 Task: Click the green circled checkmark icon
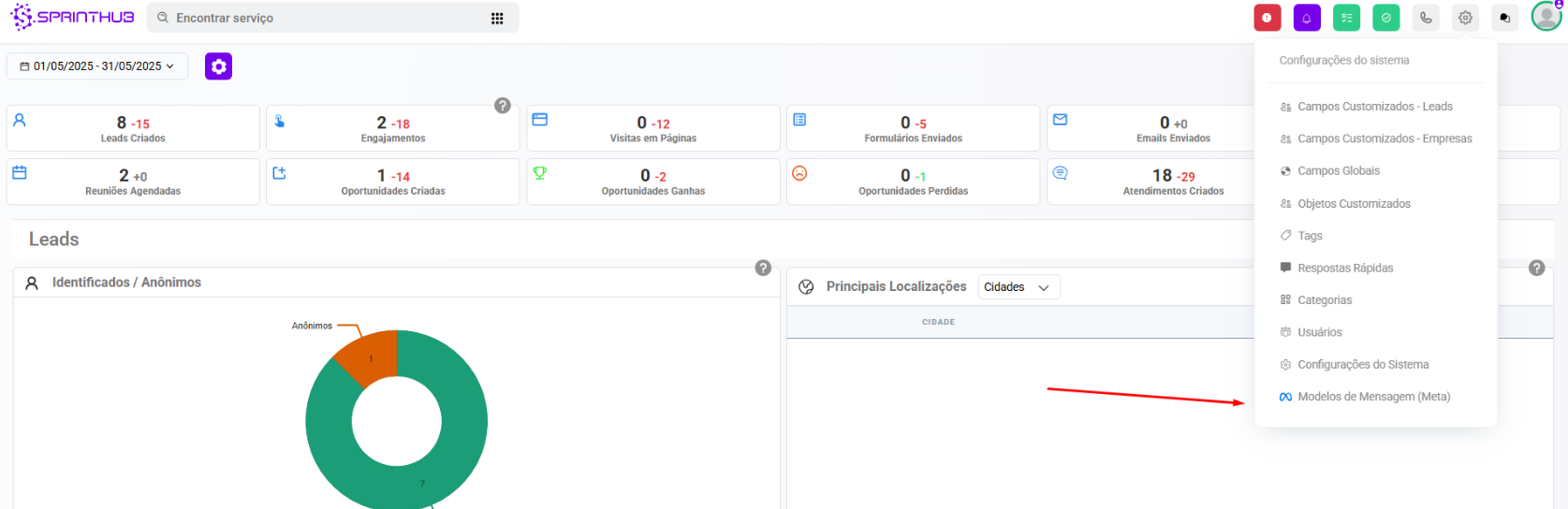pos(1386,18)
